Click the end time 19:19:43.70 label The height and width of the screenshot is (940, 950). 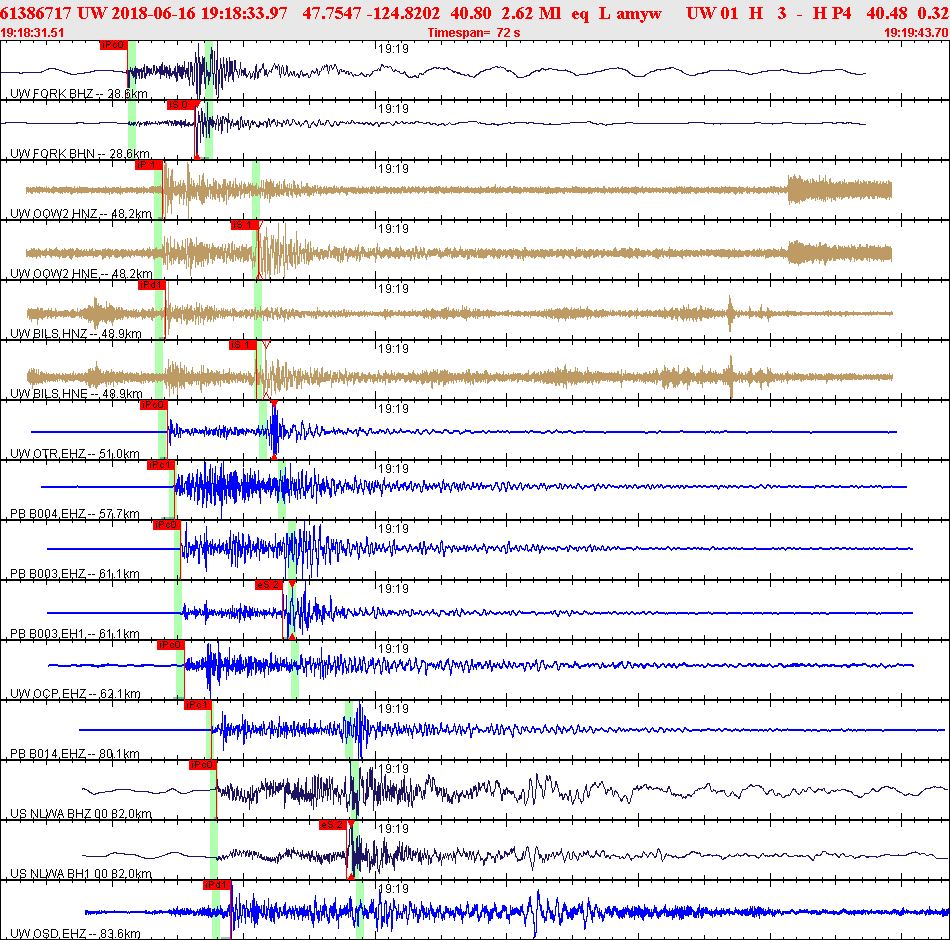917,33
